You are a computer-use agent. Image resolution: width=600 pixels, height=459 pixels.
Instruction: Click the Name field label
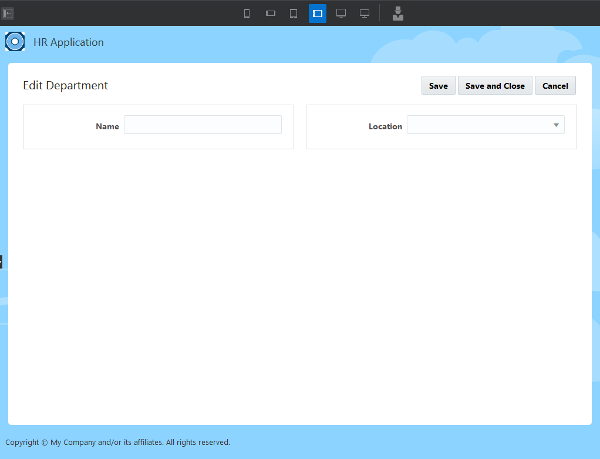[x=107, y=126]
